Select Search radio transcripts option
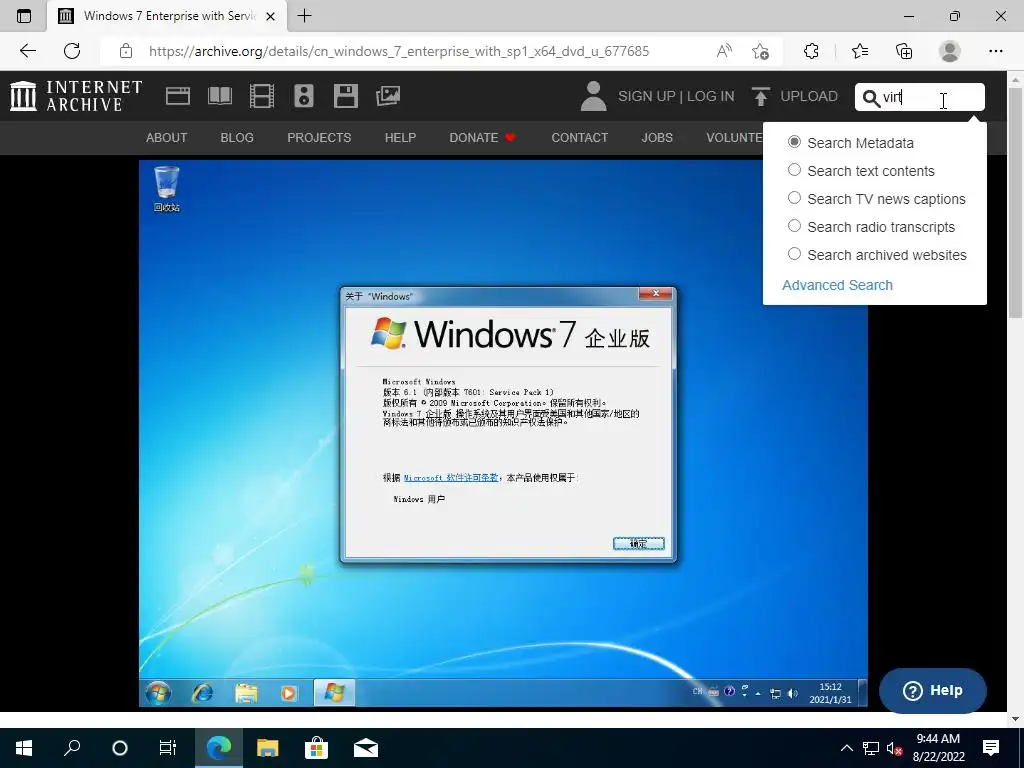 pos(794,225)
